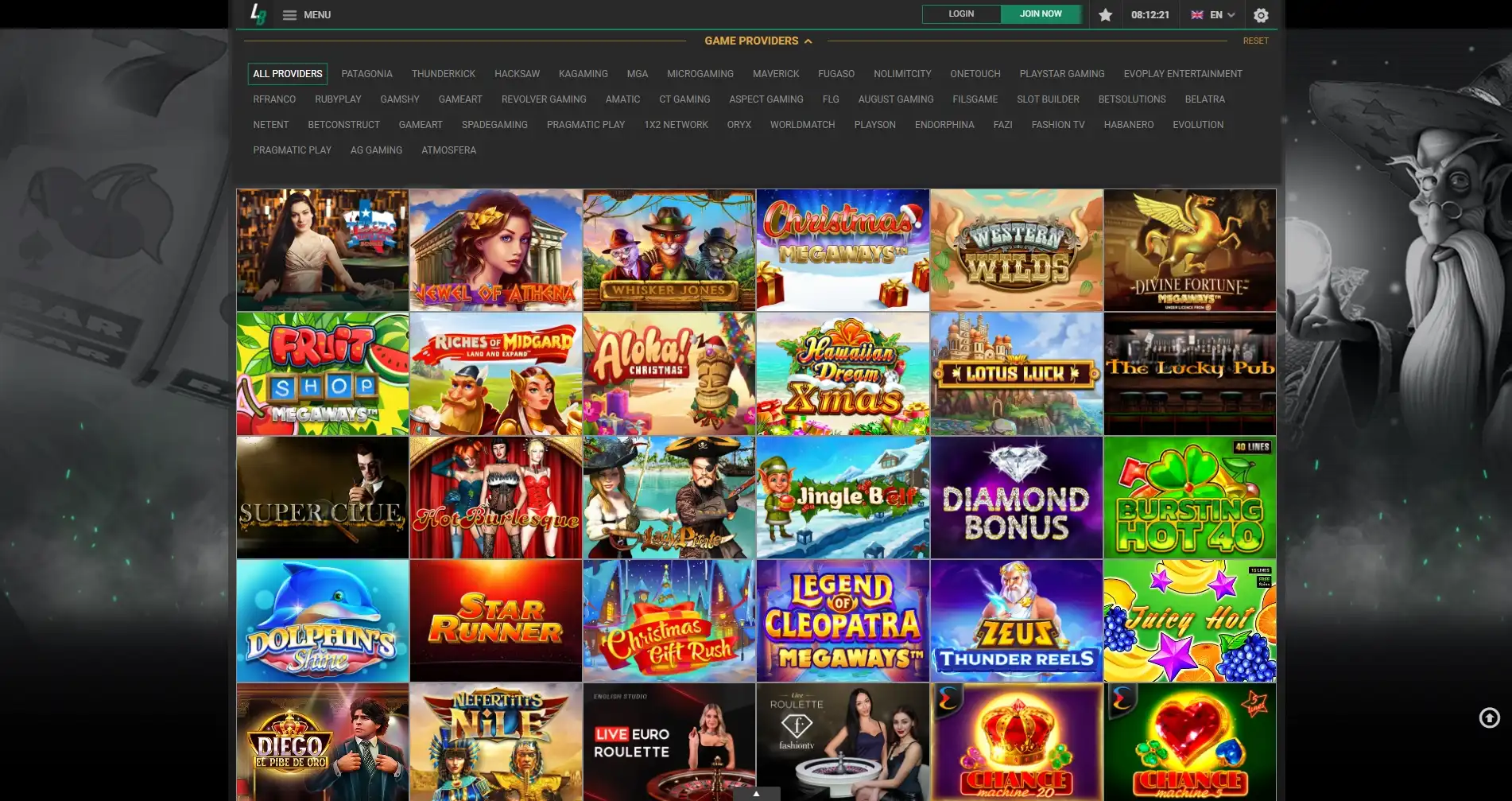Open the Western Wilds game thumbnail

click(x=1016, y=250)
